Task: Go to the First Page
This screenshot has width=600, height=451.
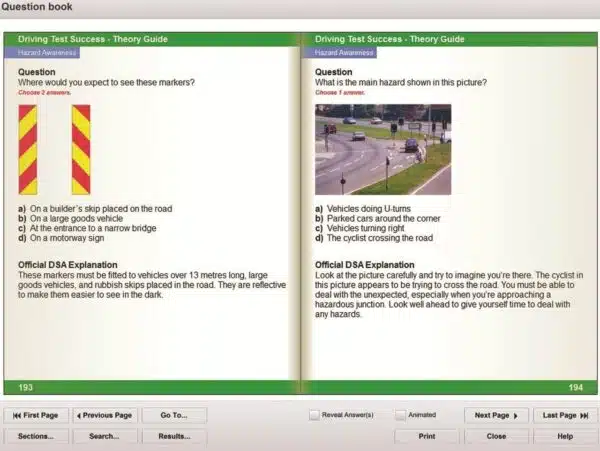Action: (36, 415)
